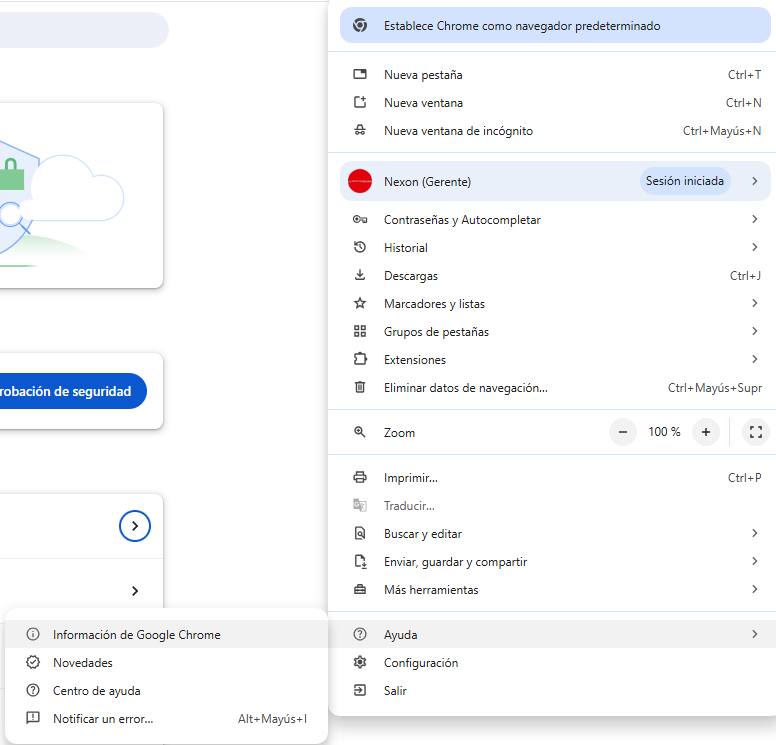The image size is (776, 745).
Task: Expand the Nexon (Gerente) profile submenu arrow
Action: pos(755,181)
